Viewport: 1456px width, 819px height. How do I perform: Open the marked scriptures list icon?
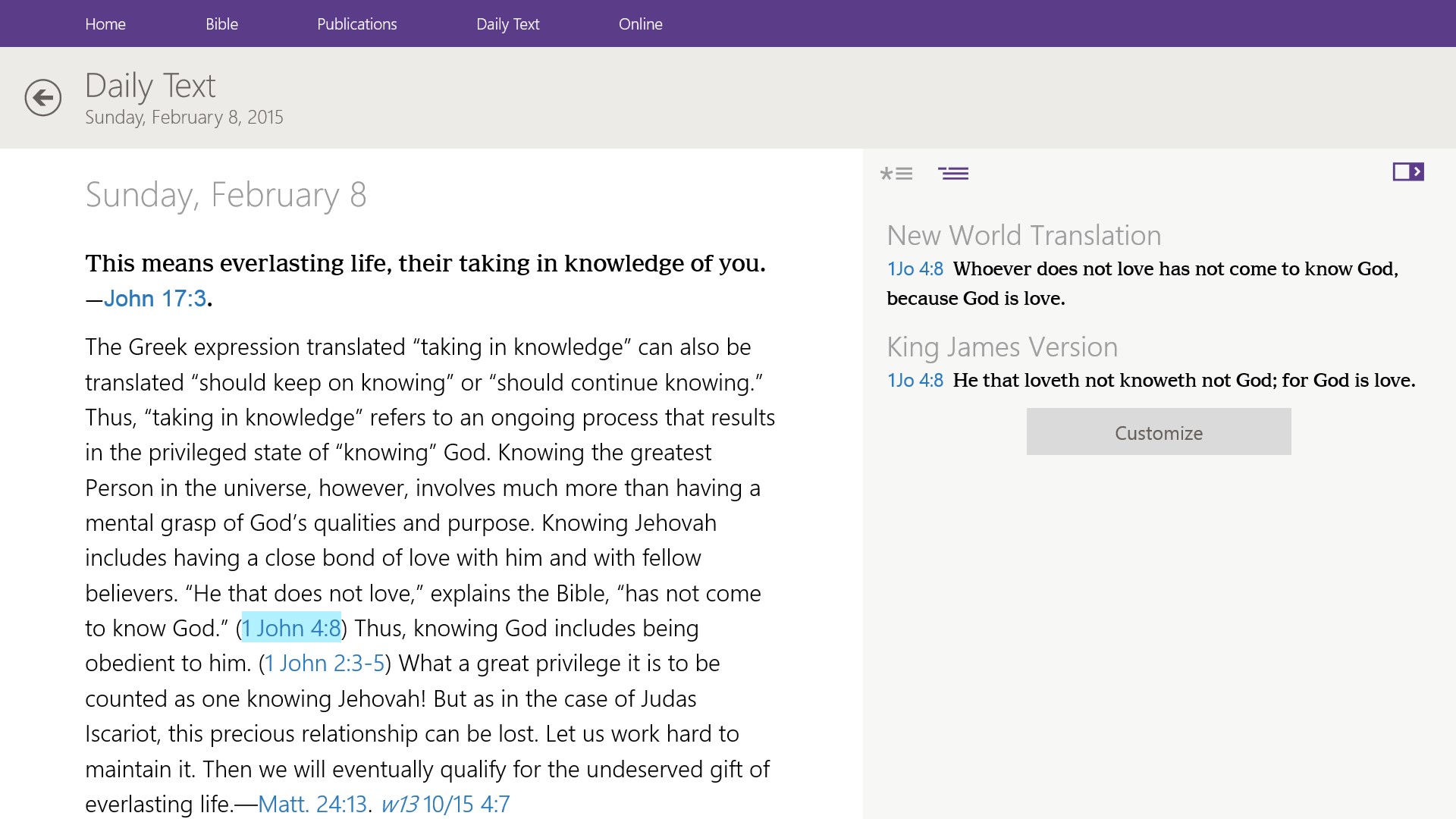coord(896,173)
